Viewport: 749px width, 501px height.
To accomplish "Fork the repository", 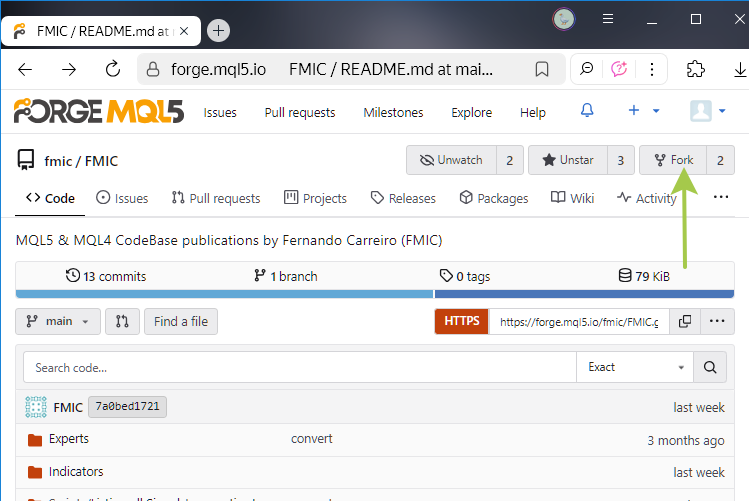I will tap(673, 160).
